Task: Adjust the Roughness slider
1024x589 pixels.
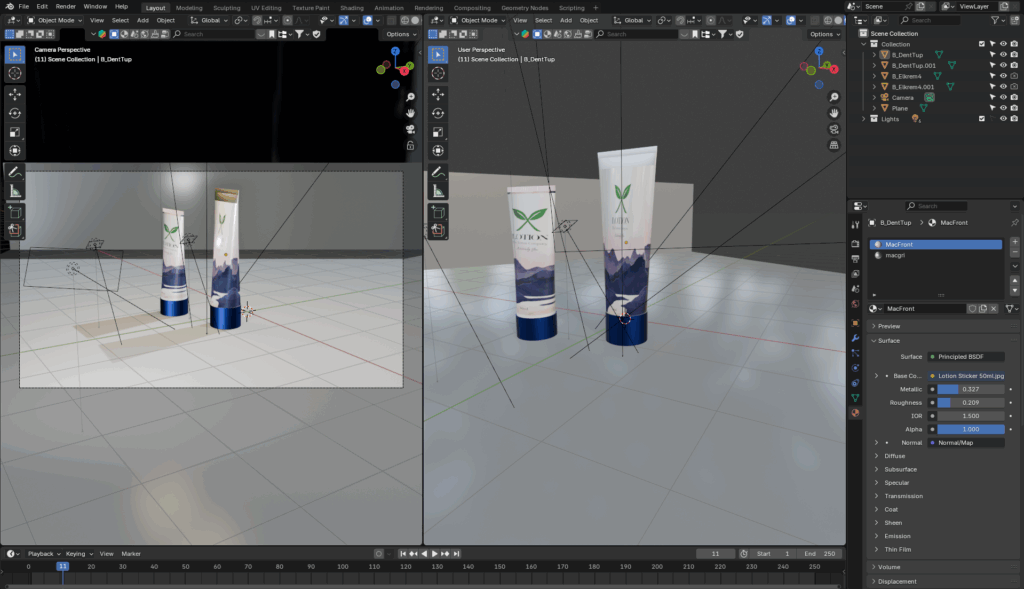Action: (x=969, y=402)
